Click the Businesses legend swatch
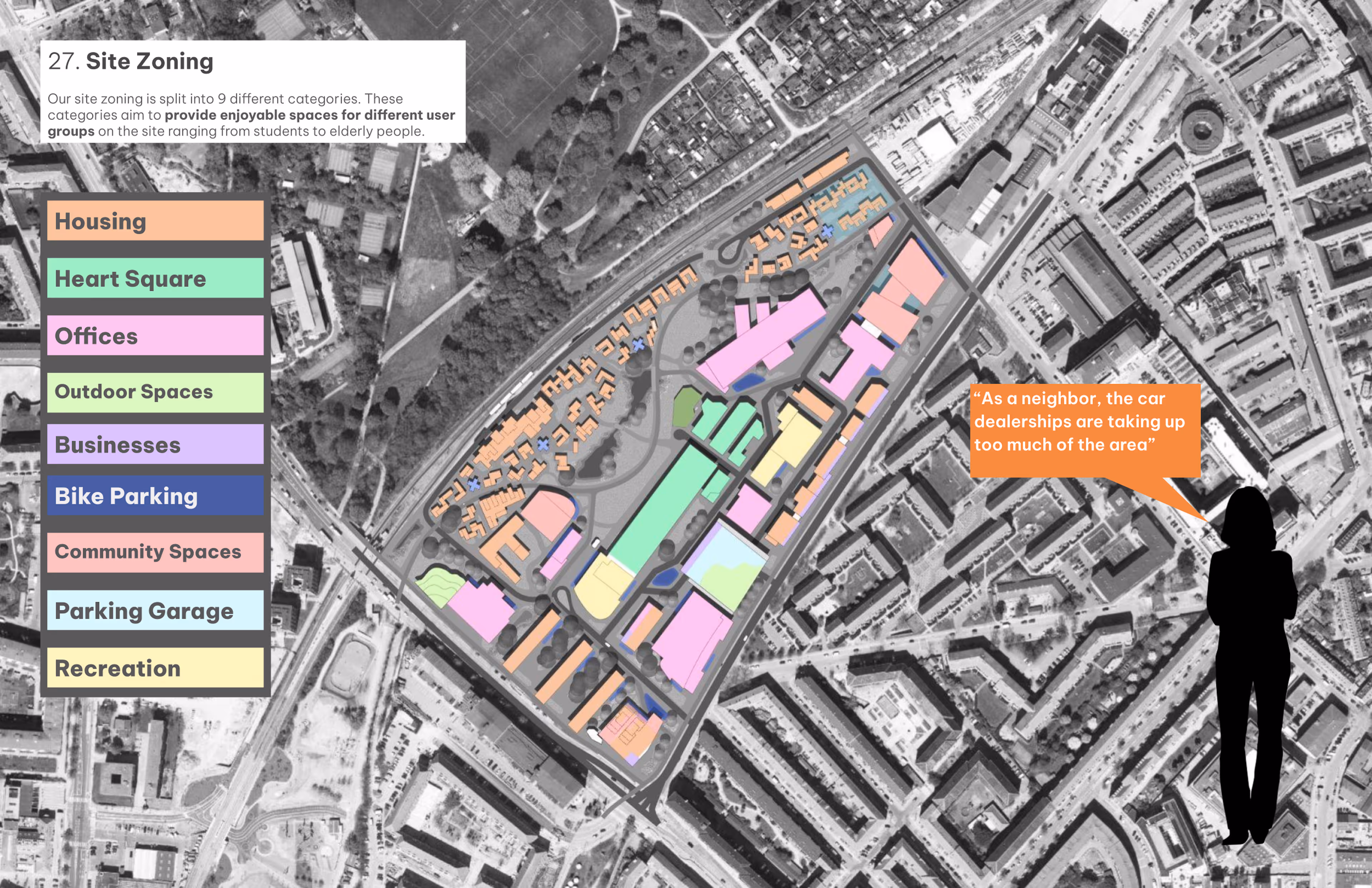Image resolution: width=1372 pixels, height=888 pixels. pyautogui.click(x=155, y=445)
